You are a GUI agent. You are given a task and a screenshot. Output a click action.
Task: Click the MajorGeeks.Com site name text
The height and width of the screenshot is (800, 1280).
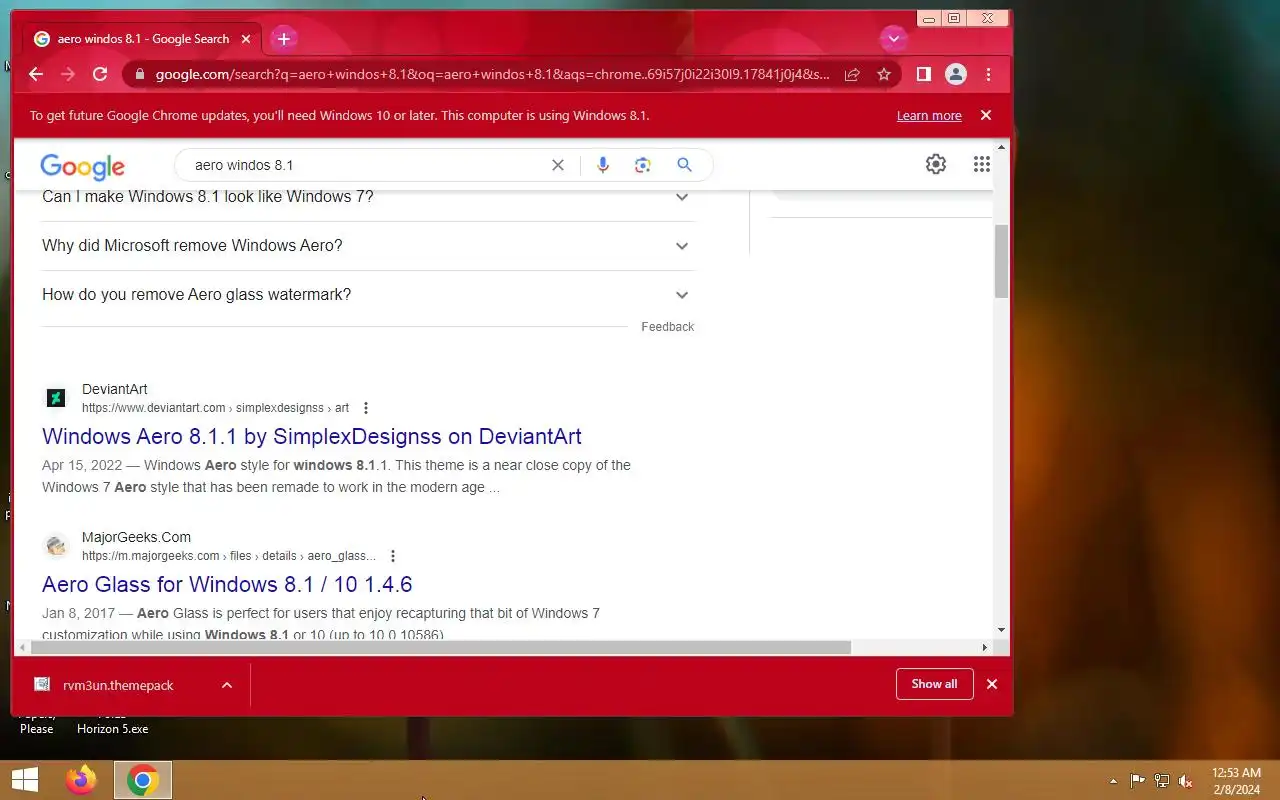click(x=136, y=537)
